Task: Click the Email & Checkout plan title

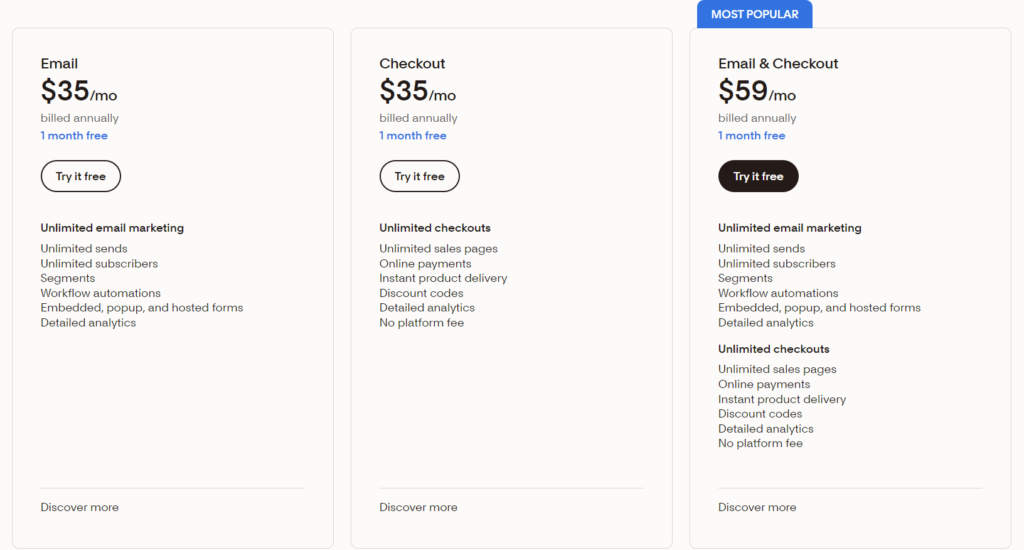Action: 778,63
